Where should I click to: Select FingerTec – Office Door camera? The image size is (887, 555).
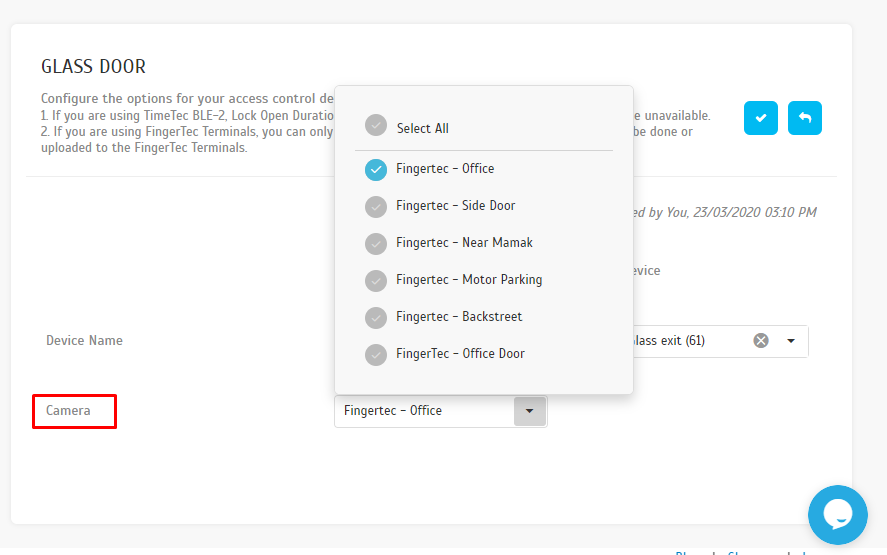pyautogui.click(x=376, y=354)
